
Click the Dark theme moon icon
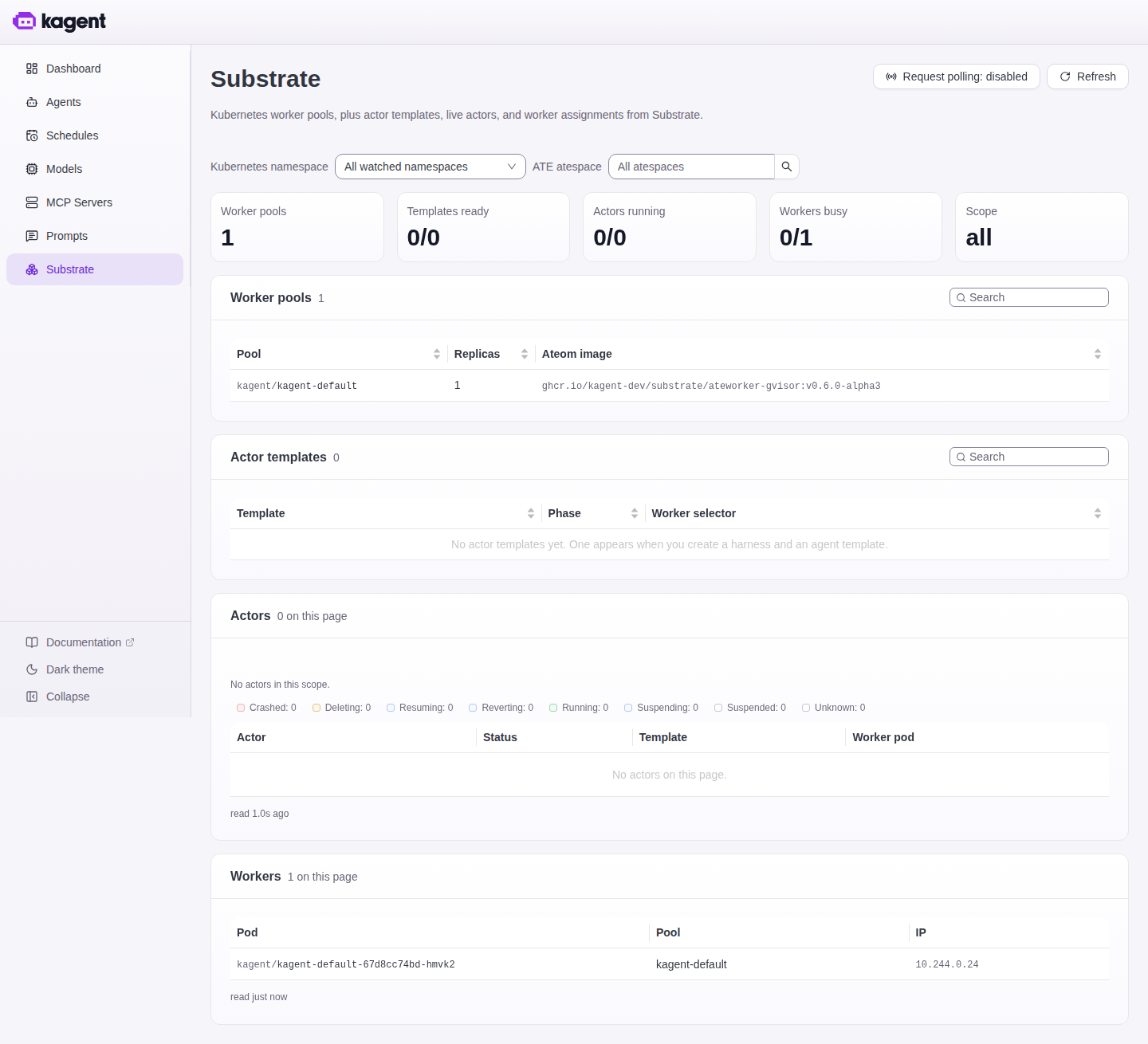pyautogui.click(x=32, y=669)
